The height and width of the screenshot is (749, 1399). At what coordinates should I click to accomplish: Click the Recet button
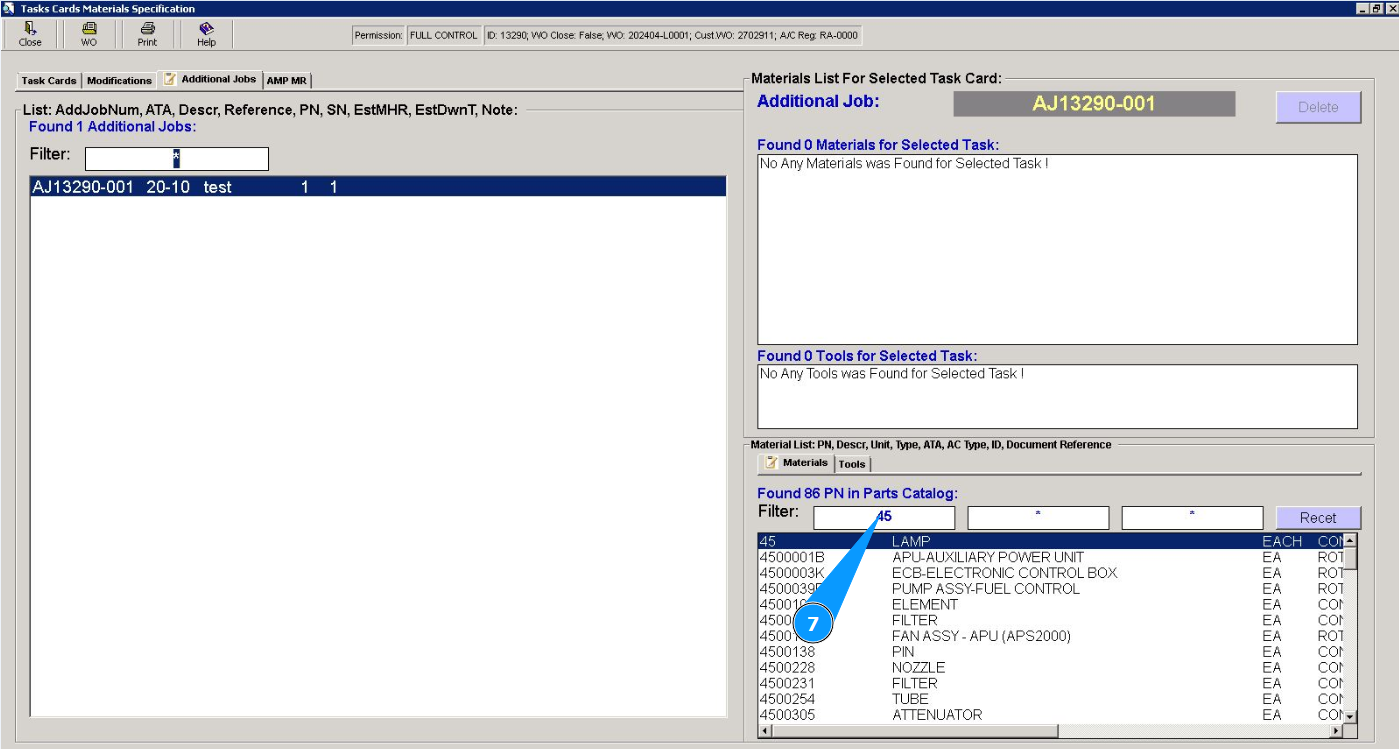click(1318, 518)
